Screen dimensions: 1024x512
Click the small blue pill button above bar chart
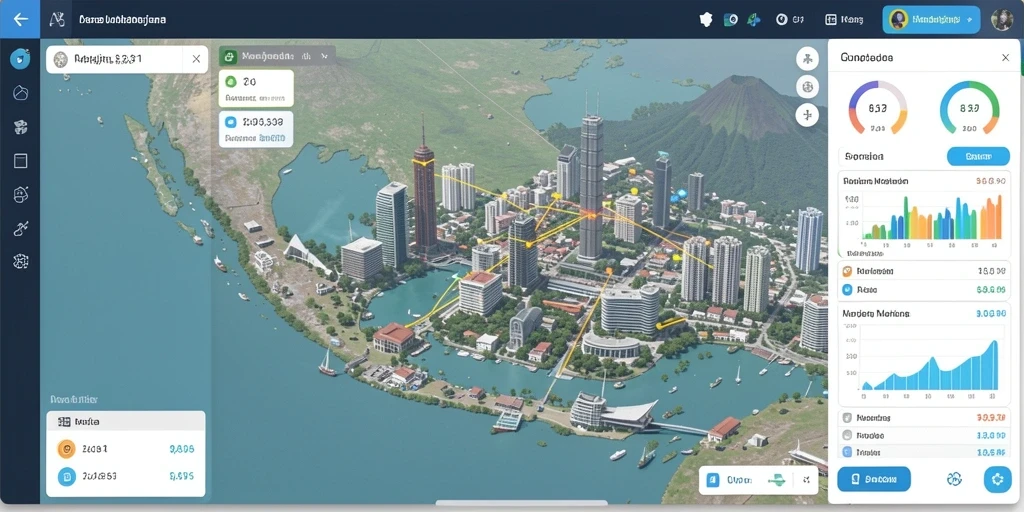(x=978, y=156)
